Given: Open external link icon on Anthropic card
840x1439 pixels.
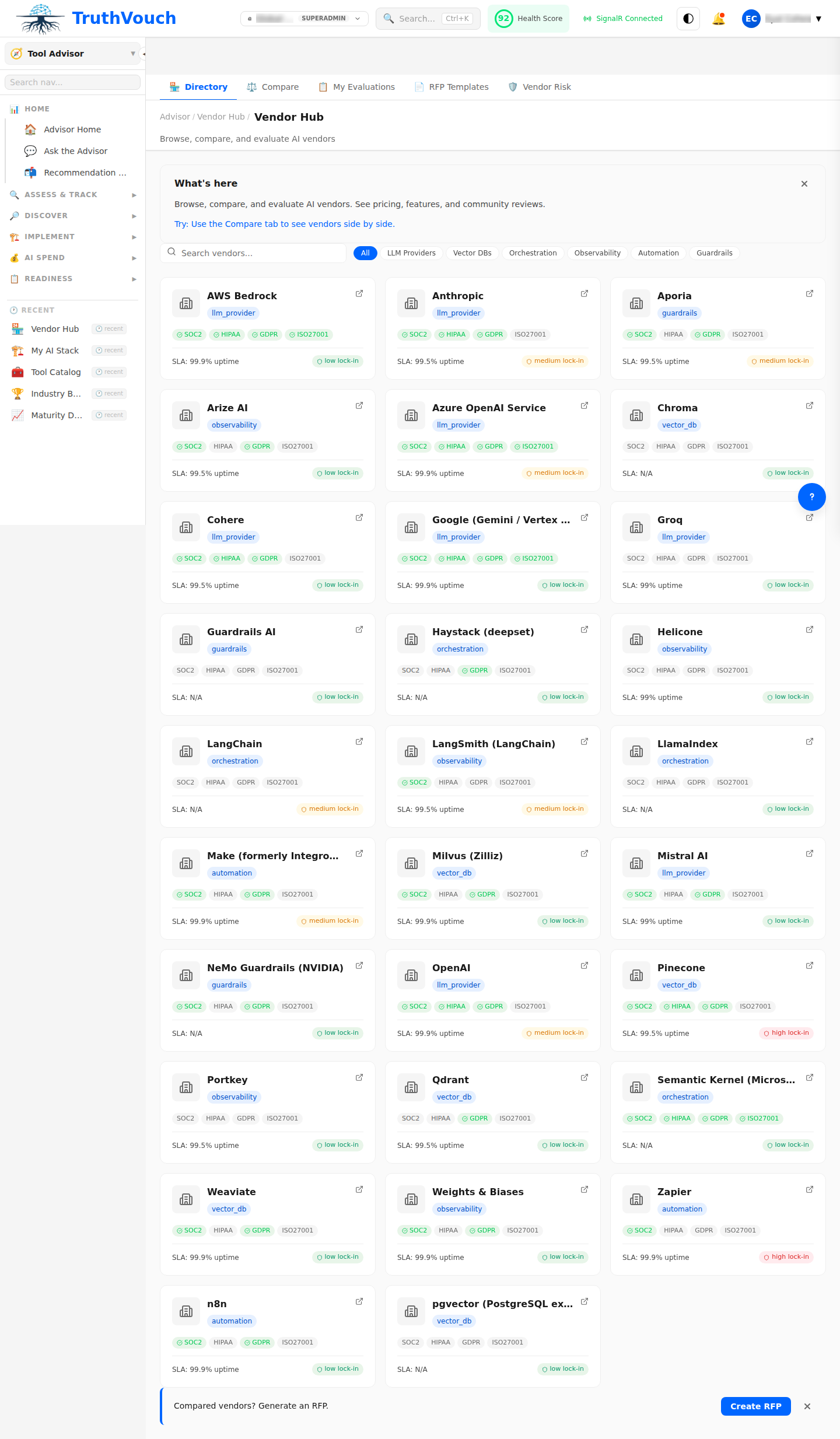Looking at the screenshot, I should pos(584,293).
